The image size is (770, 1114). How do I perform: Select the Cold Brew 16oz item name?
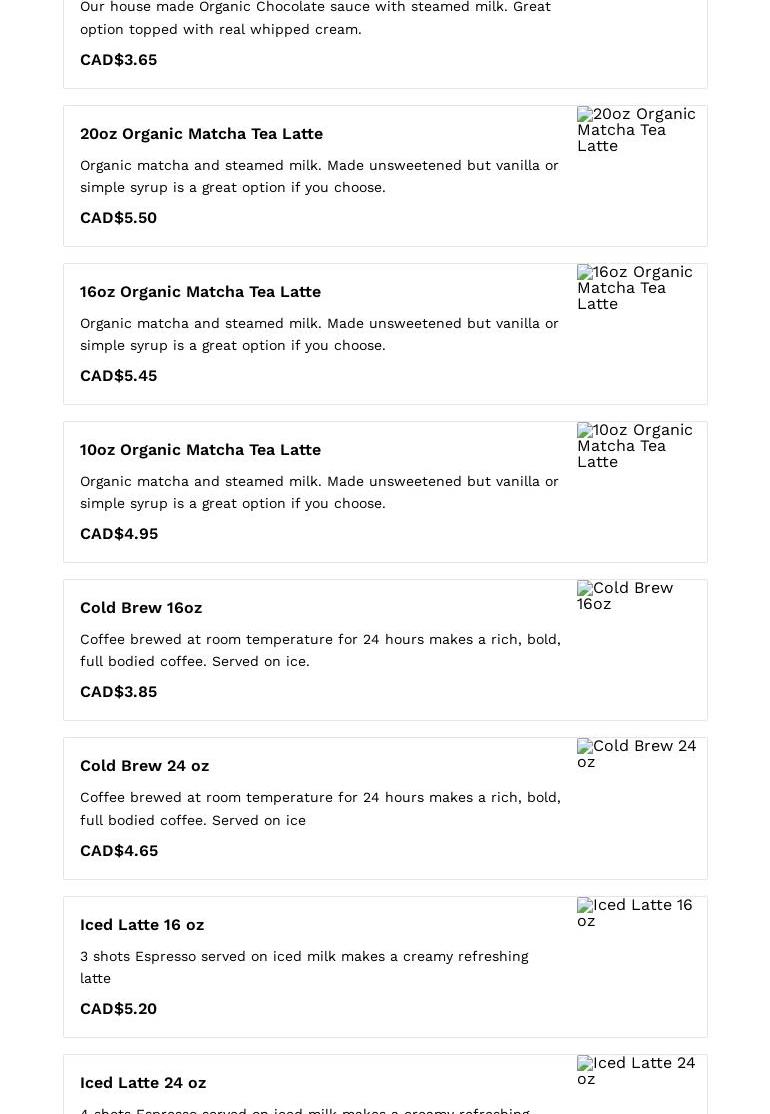click(141, 608)
